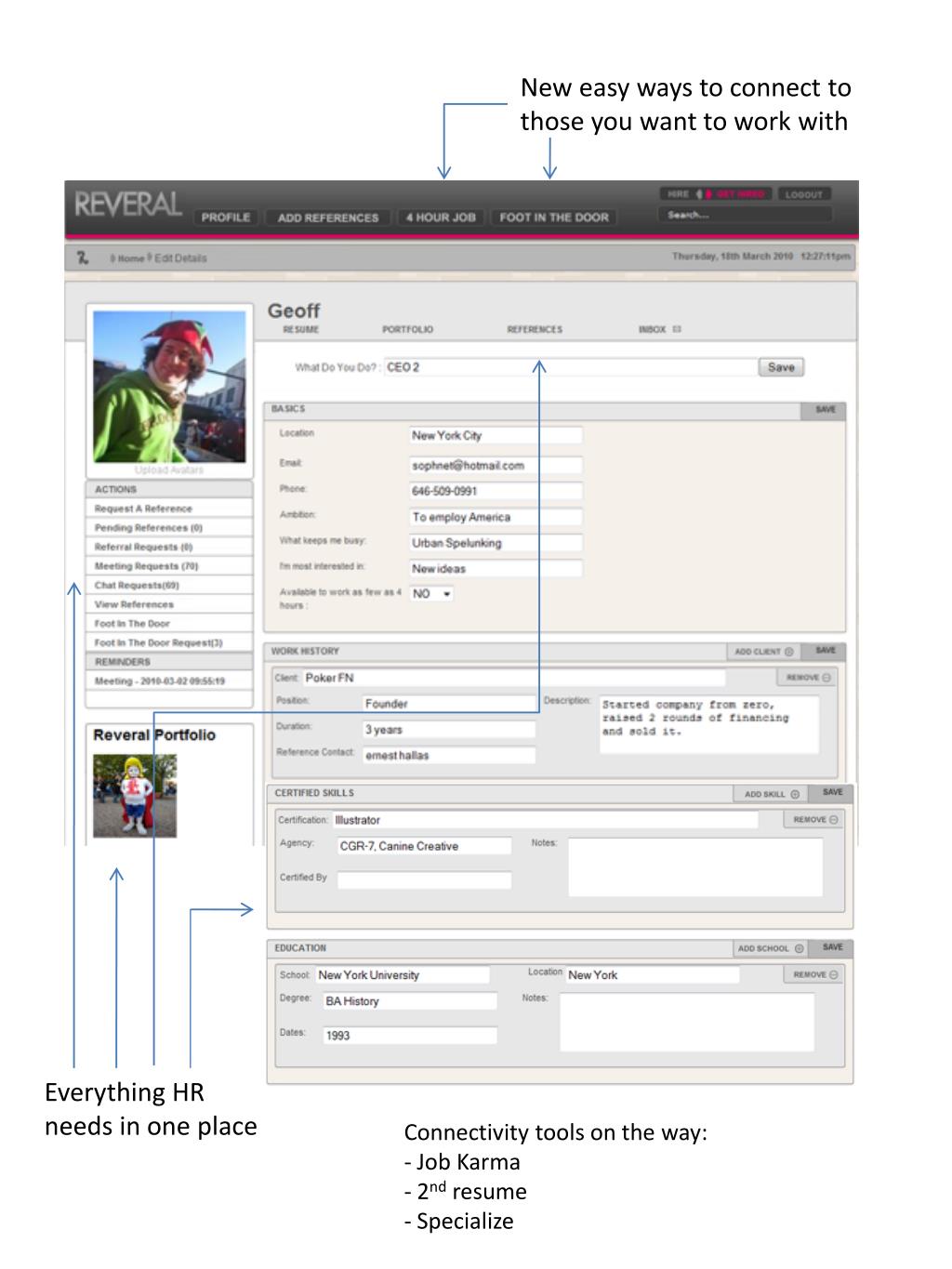The width and height of the screenshot is (952, 1269).
Task: Click the Education Location field showing New York
Action: [653, 975]
